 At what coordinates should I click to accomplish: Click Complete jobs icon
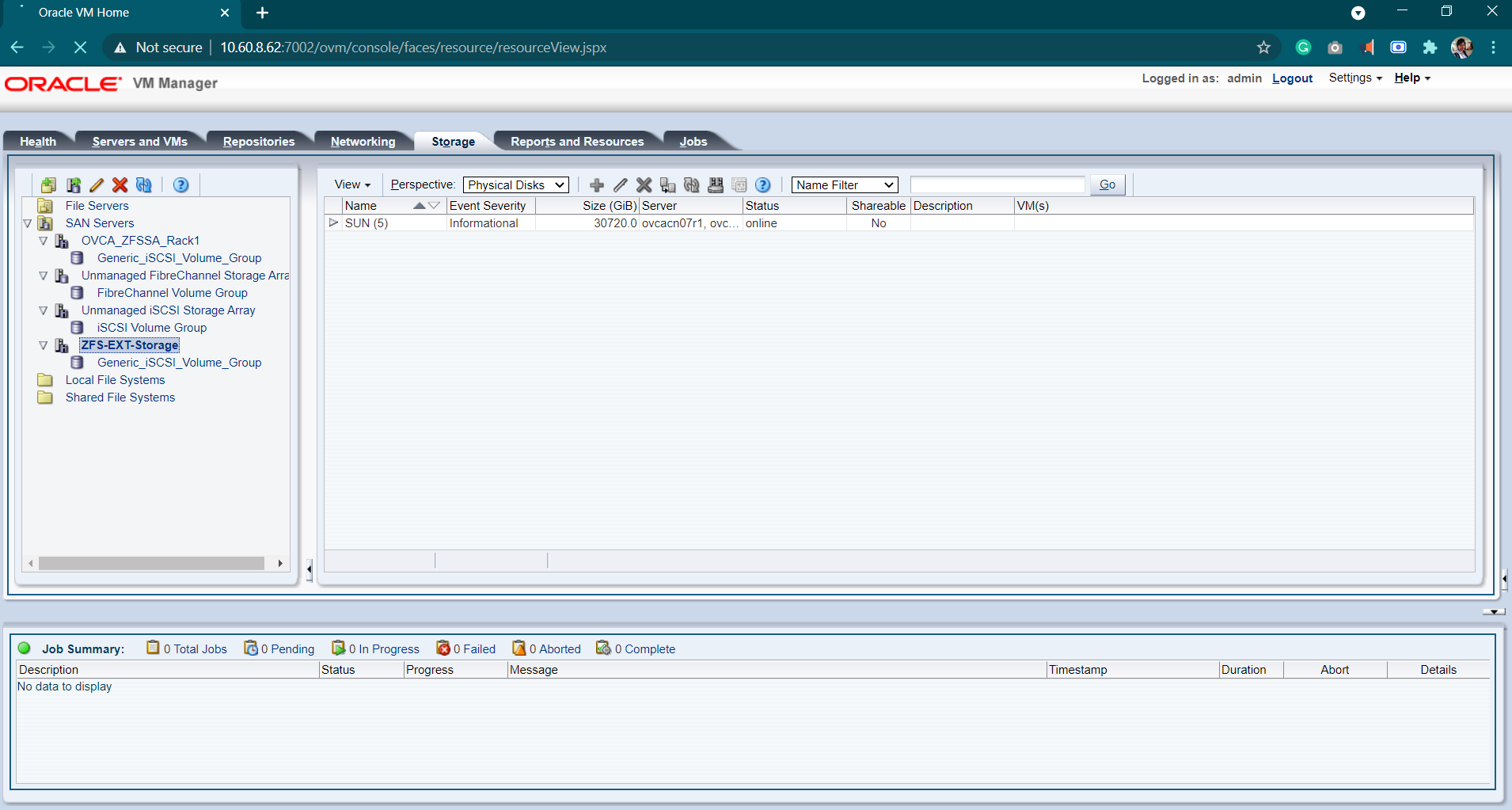point(604,648)
